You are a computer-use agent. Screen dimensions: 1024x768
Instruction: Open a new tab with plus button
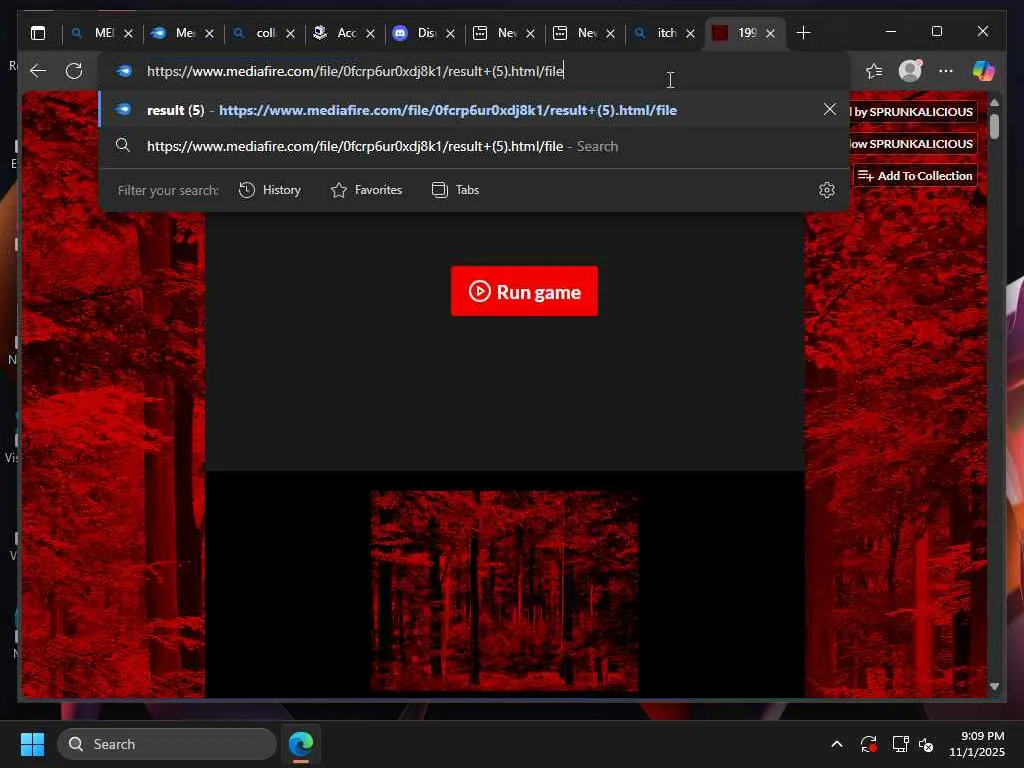[803, 33]
